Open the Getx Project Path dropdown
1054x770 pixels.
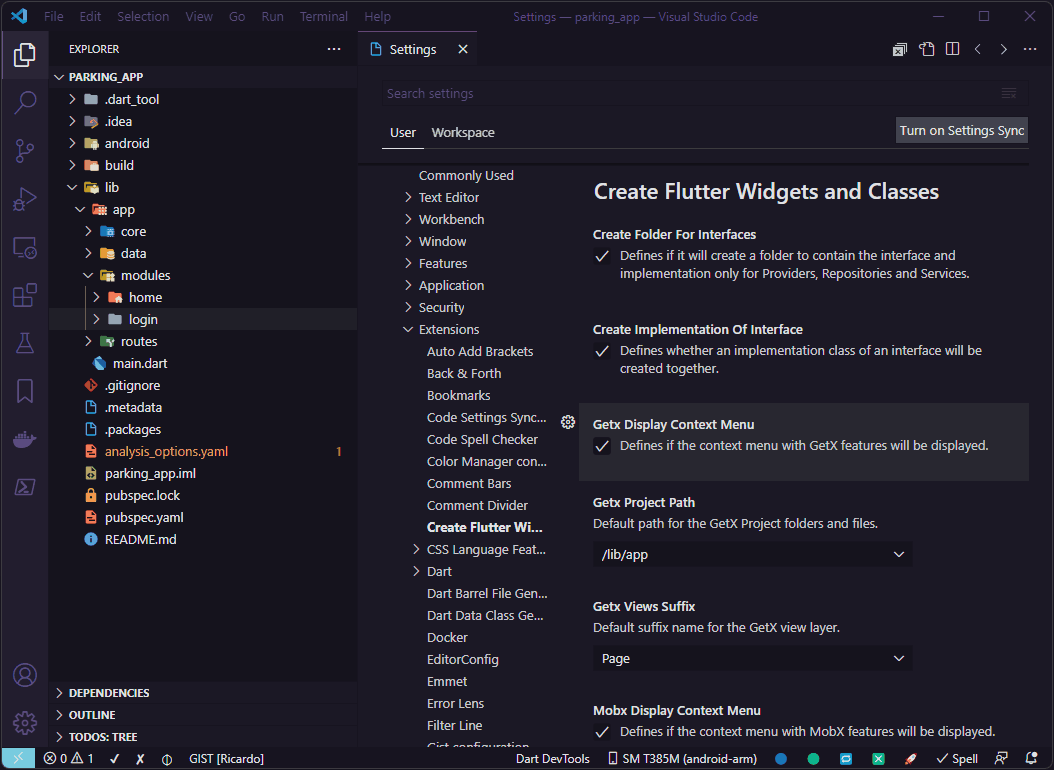click(x=753, y=554)
